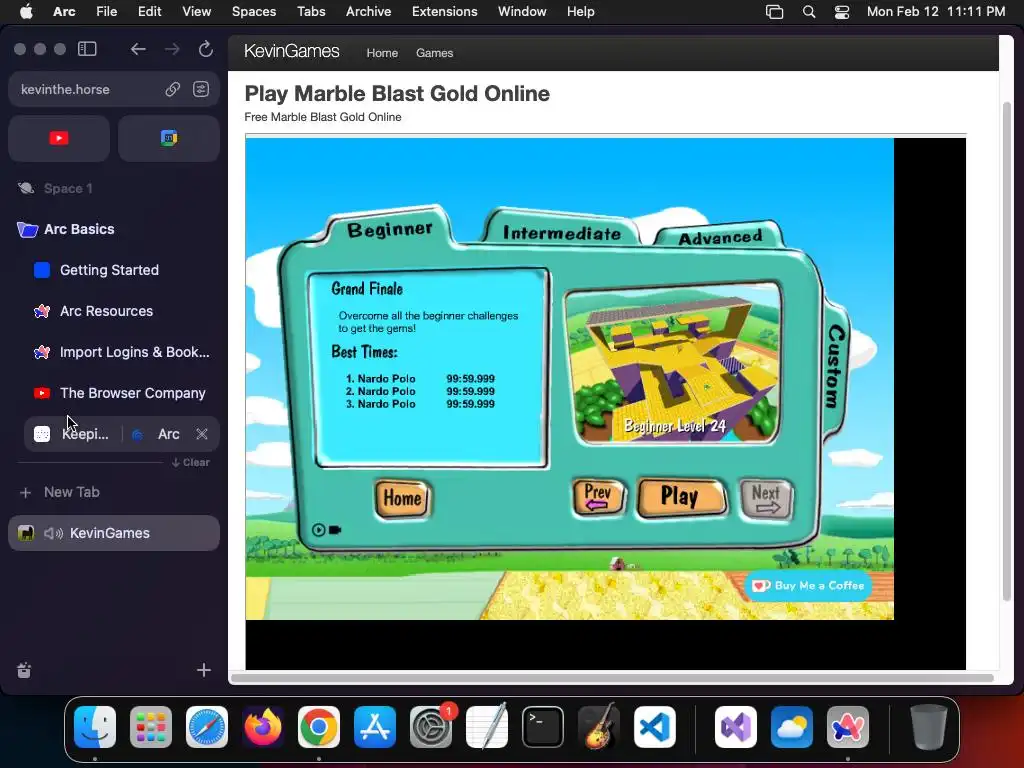Click the page's horizontal scrollbar
The width and height of the screenshot is (1024, 768).
coord(612,677)
